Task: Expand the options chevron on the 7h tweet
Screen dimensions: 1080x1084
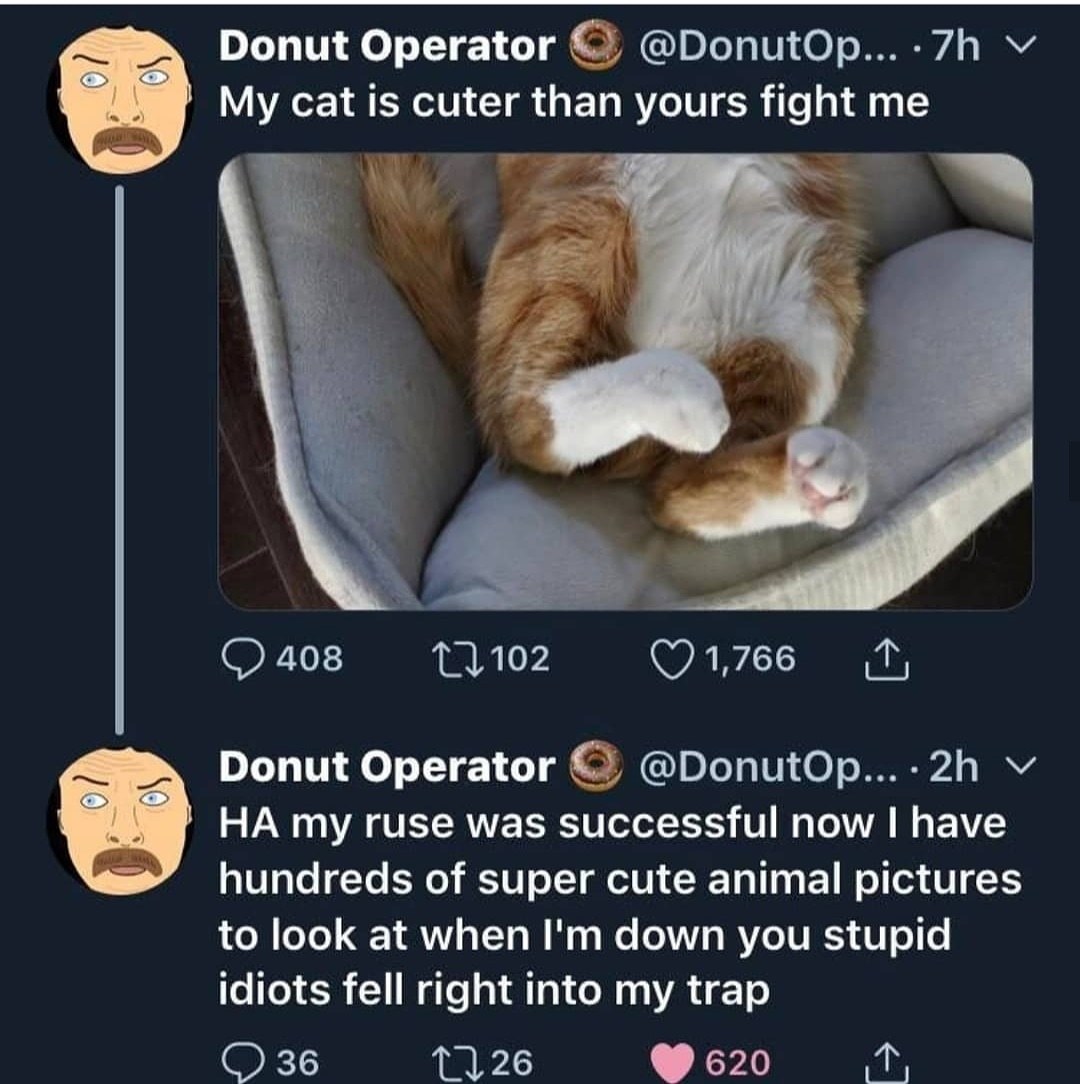Action: tap(1013, 47)
